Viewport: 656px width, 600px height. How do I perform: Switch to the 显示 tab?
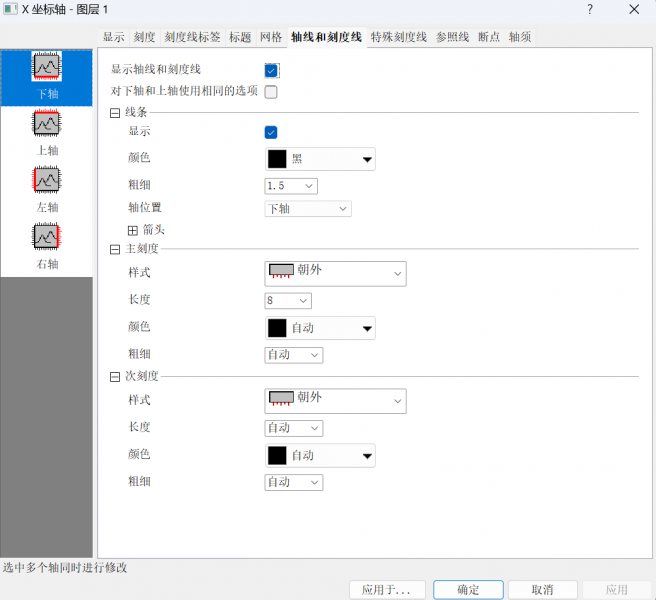click(x=114, y=37)
